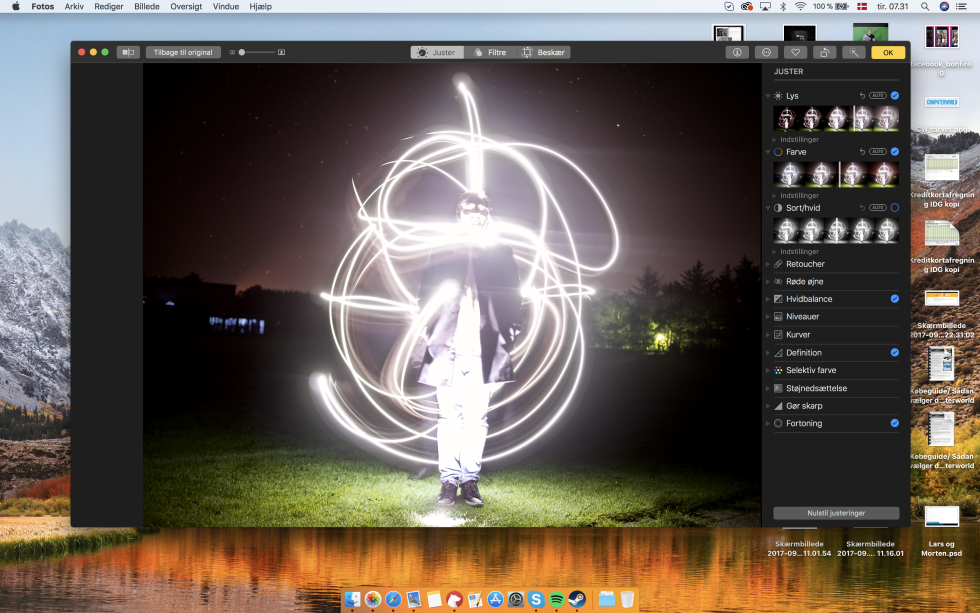Click the more options ellipsis icon
Image resolution: width=980 pixels, height=613 pixels.
(x=767, y=52)
